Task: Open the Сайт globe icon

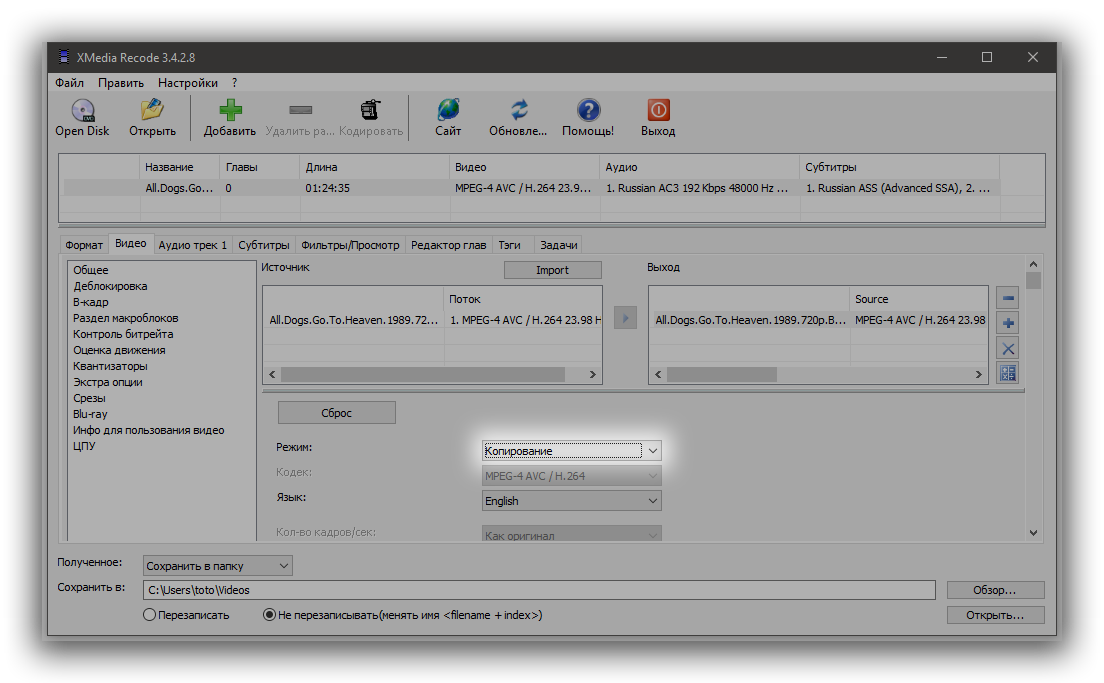Action: pyautogui.click(x=448, y=110)
